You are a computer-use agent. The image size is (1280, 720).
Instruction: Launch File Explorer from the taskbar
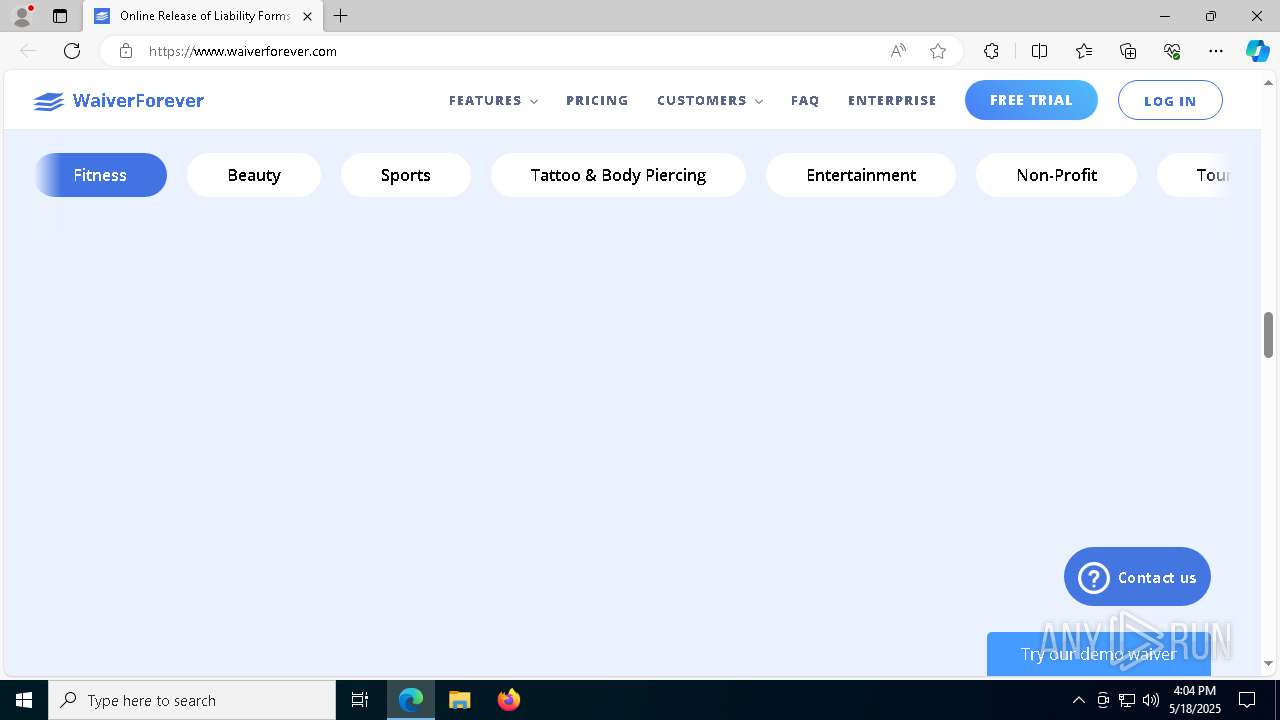[460, 700]
